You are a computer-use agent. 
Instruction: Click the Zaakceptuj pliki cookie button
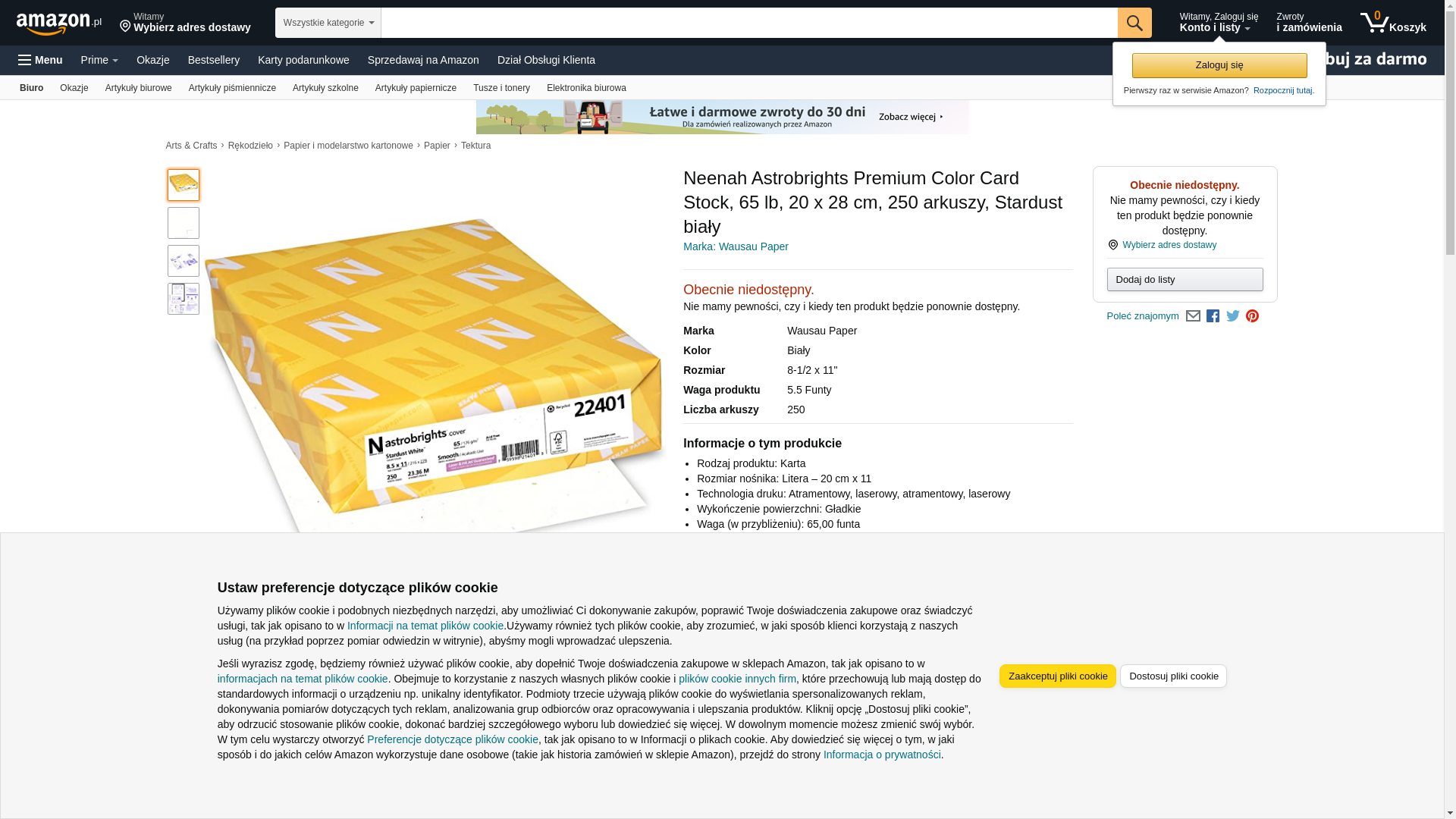tap(1057, 676)
